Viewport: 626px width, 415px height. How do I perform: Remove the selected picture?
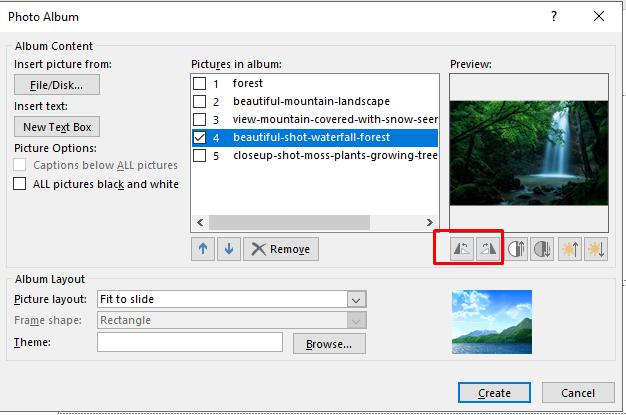click(x=281, y=249)
